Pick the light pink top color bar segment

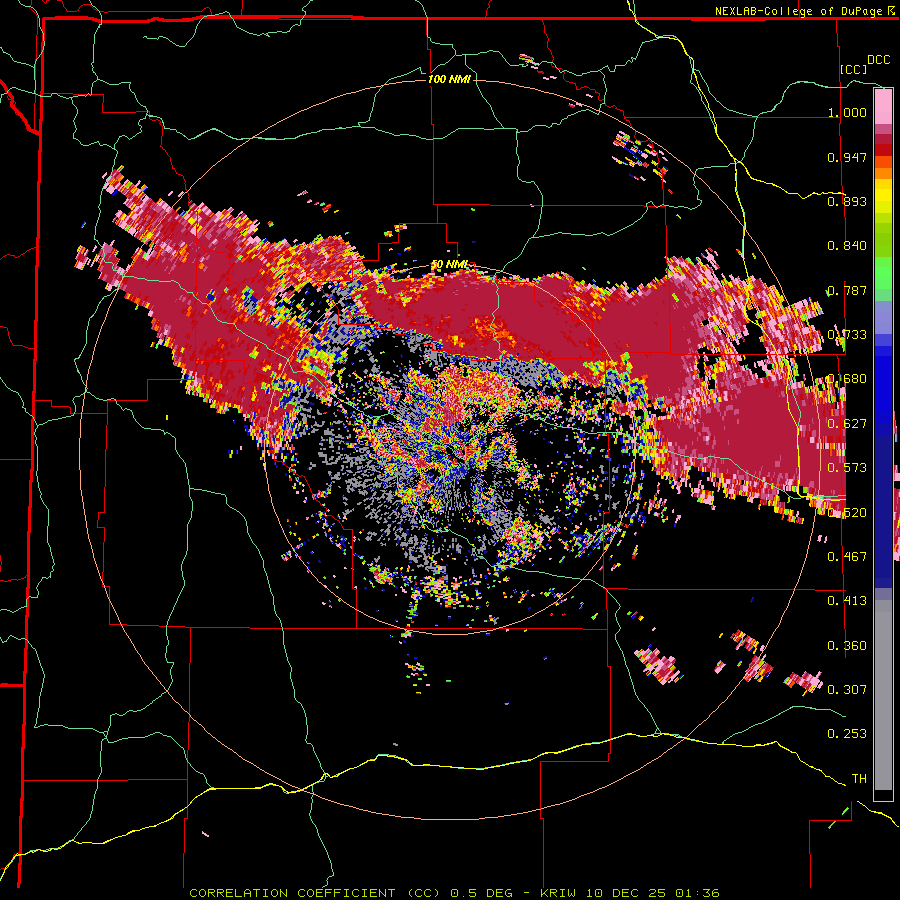click(883, 106)
